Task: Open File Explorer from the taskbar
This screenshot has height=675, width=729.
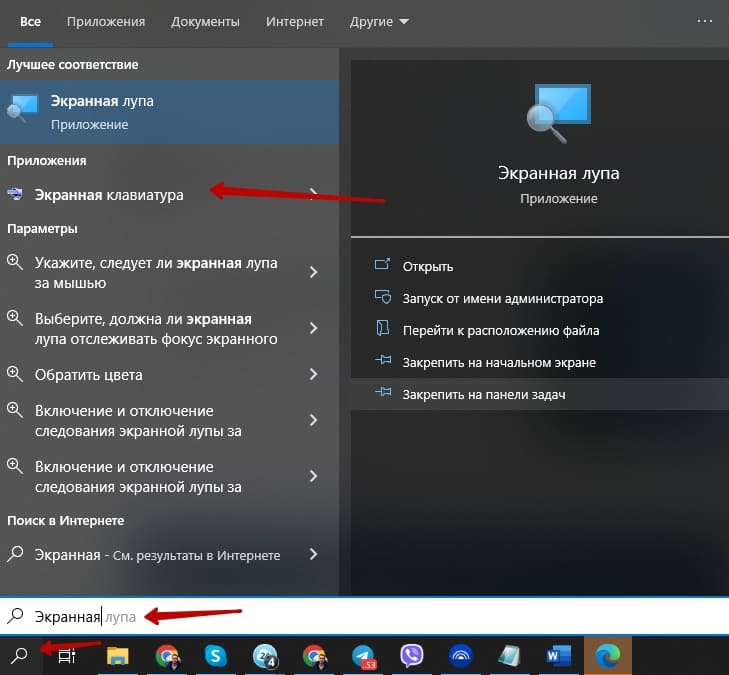Action: (x=118, y=656)
